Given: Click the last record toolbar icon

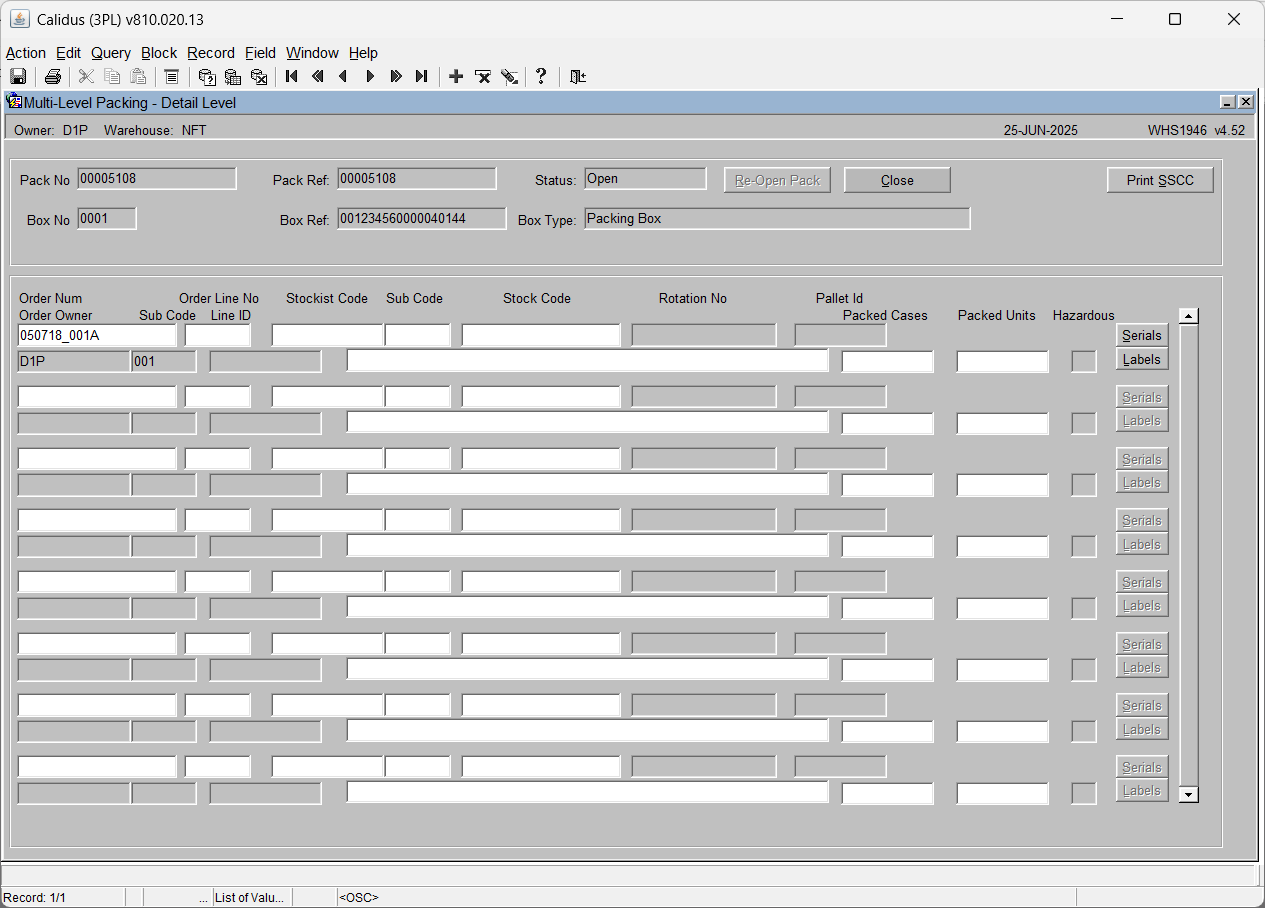Looking at the screenshot, I should point(422,77).
